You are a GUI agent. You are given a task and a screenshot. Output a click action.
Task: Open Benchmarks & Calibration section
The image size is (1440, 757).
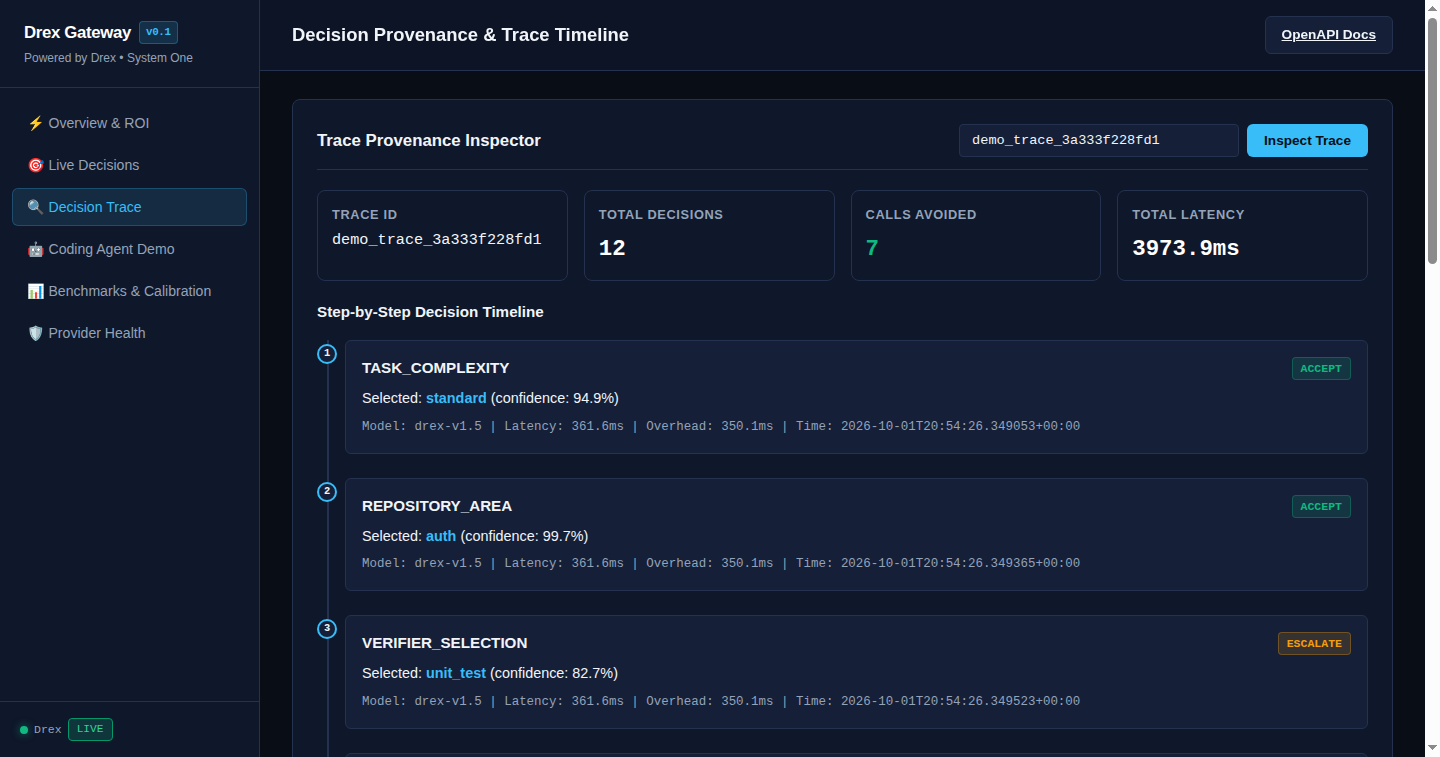pos(129,291)
